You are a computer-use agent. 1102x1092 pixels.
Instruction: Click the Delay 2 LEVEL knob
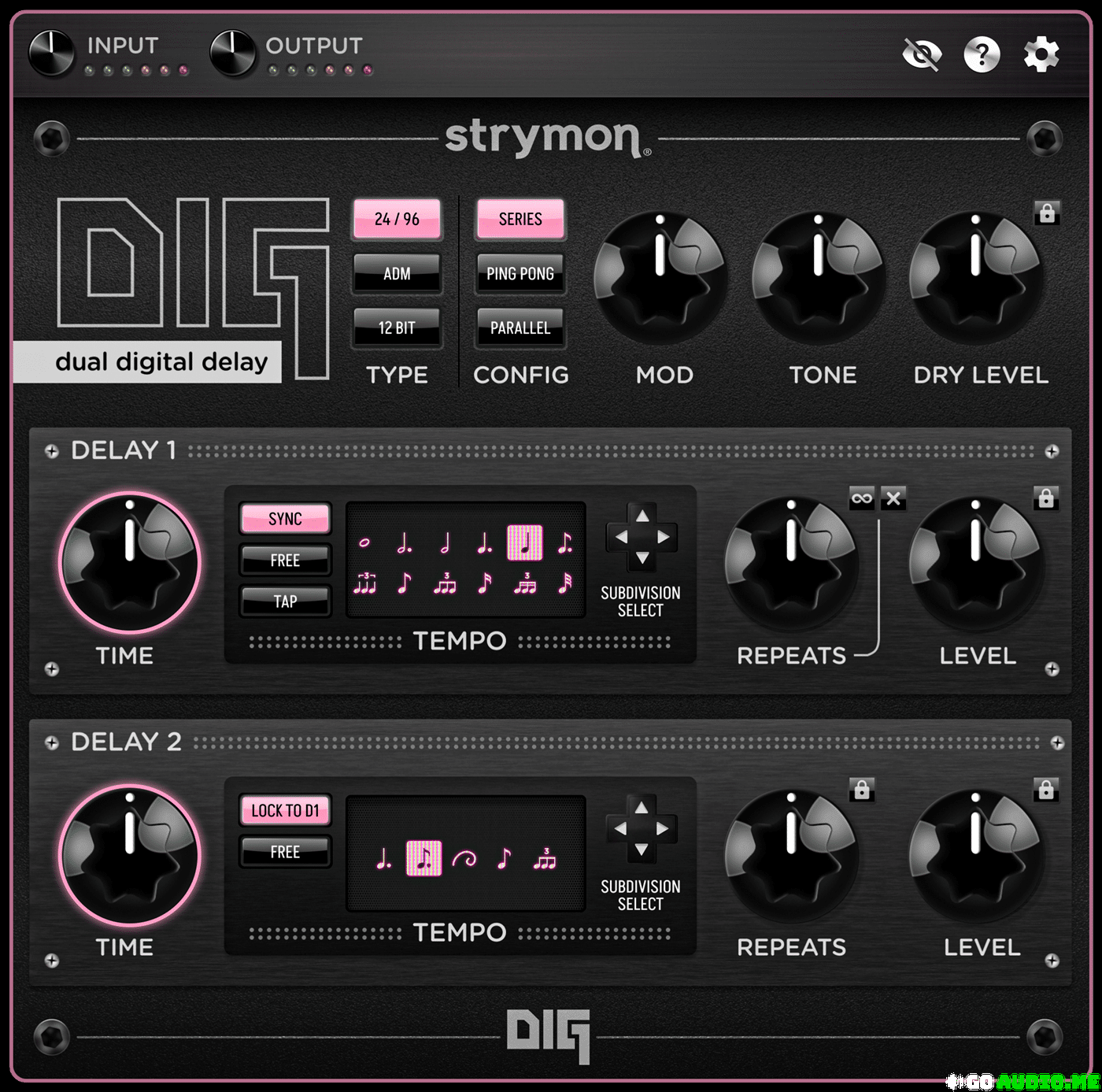pos(976,854)
